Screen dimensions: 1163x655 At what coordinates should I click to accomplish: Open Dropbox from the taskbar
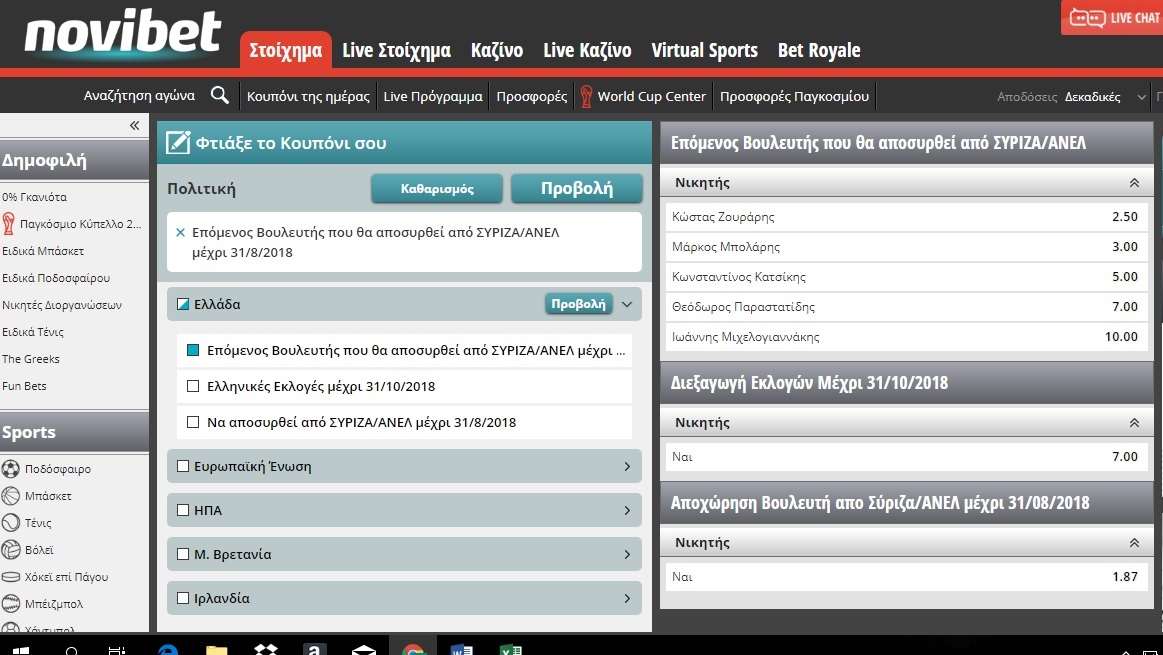tap(266, 650)
